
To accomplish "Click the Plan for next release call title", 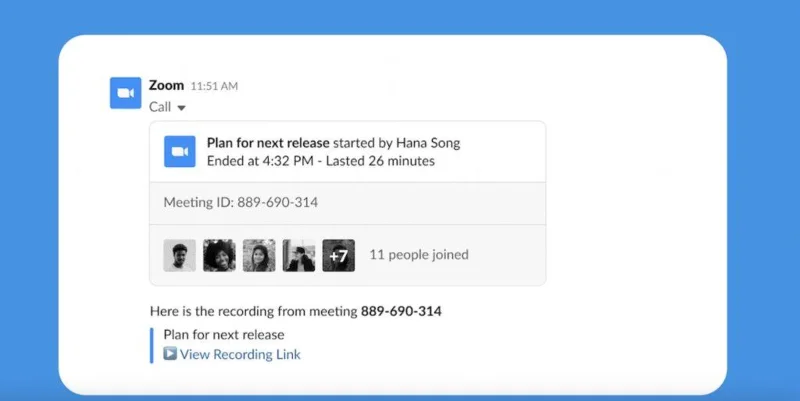I will tap(268, 143).
